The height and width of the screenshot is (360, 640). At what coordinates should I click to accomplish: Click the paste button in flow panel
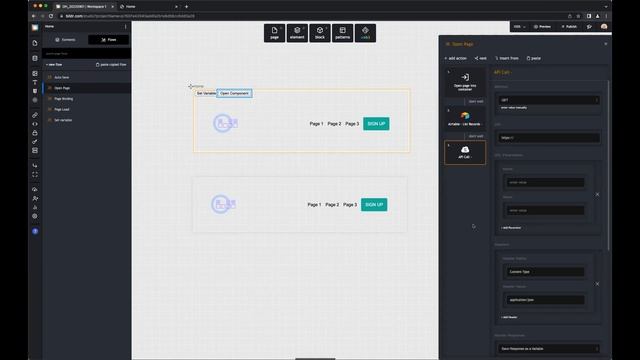click(533, 58)
